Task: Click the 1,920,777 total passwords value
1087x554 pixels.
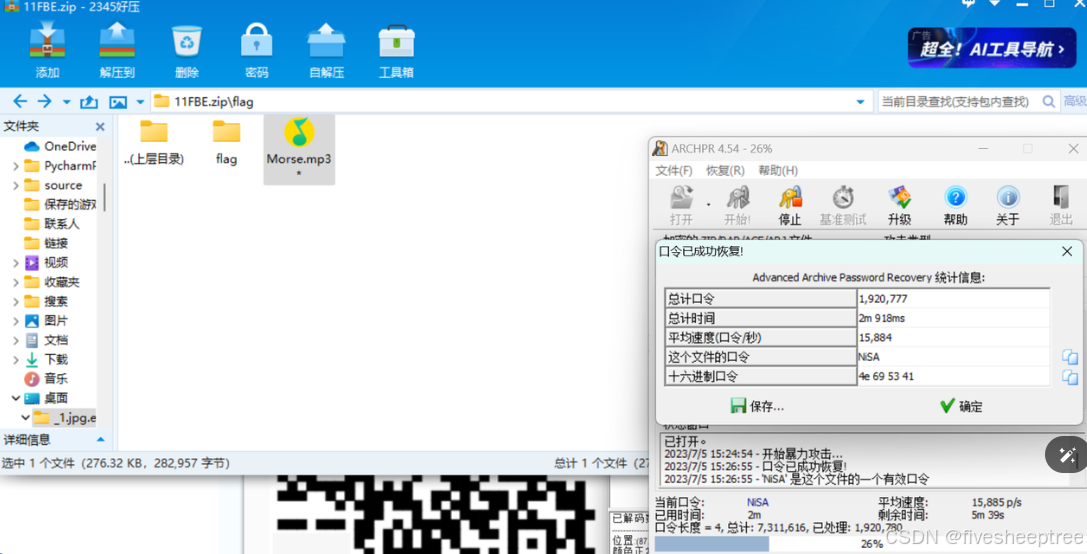Action: tap(953, 299)
